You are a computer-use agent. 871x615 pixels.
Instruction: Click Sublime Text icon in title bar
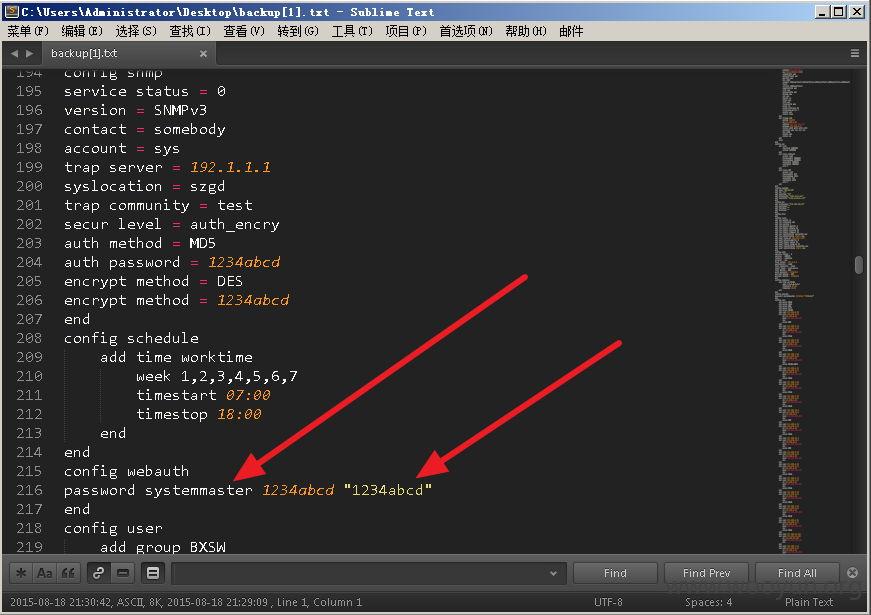pyautogui.click(x=11, y=11)
